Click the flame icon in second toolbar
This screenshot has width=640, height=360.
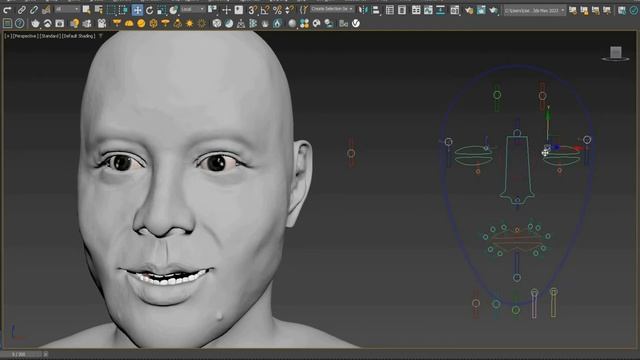point(277,24)
